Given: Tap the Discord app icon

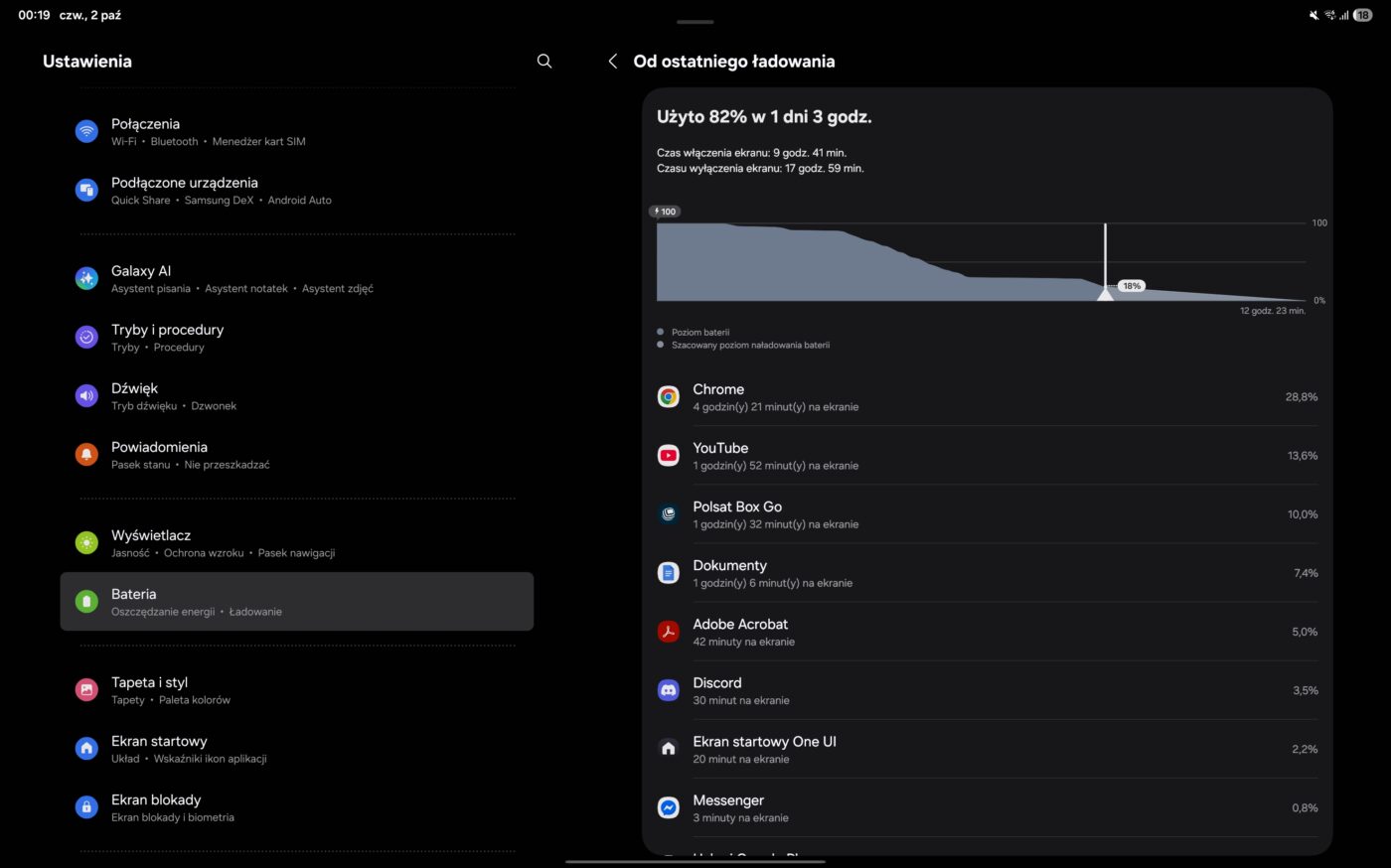Looking at the screenshot, I should [x=669, y=690].
